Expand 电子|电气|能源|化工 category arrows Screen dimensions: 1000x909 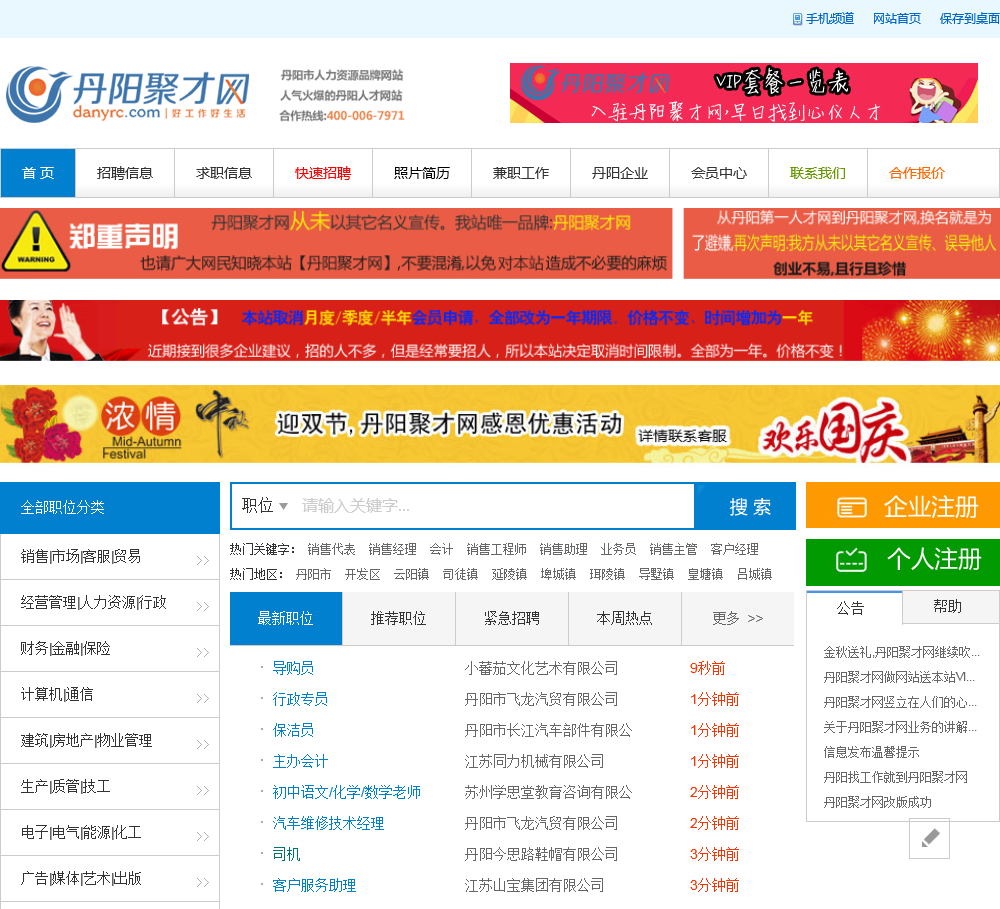point(203,836)
